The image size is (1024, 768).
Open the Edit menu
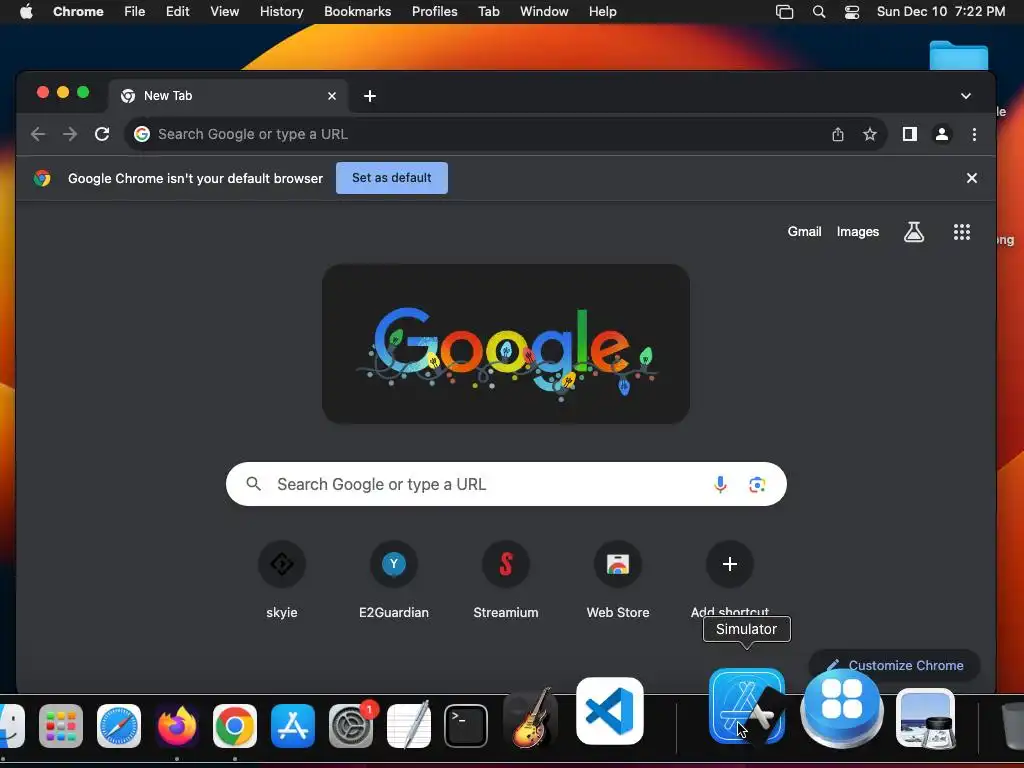(177, 12)
